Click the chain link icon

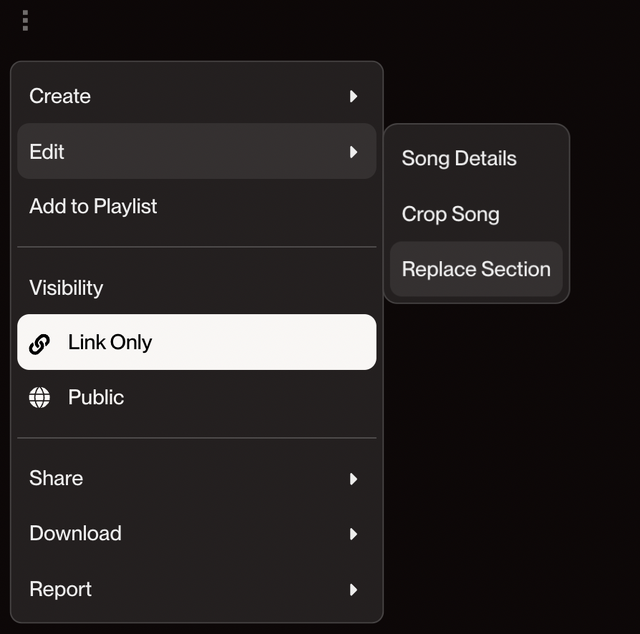[x=40, y=343]
